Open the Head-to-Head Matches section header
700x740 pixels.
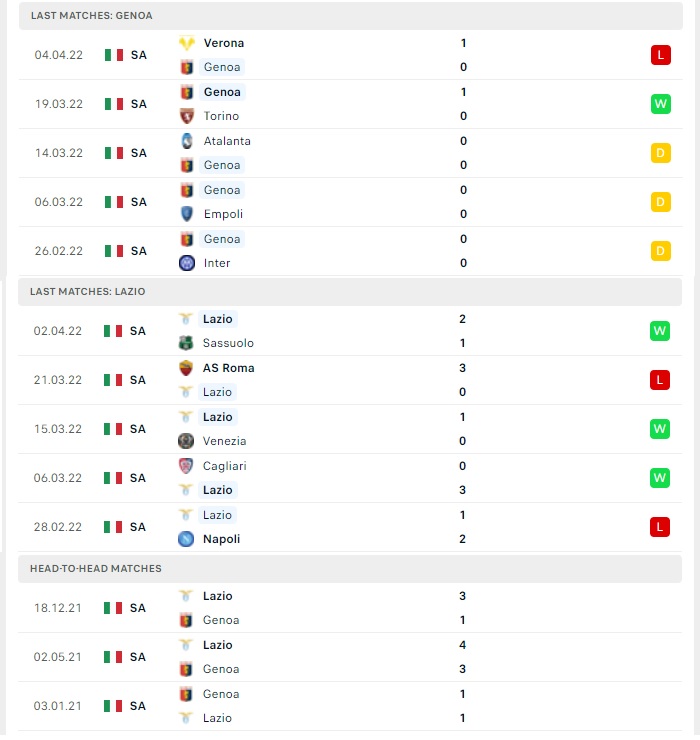[x=350, y=568]
